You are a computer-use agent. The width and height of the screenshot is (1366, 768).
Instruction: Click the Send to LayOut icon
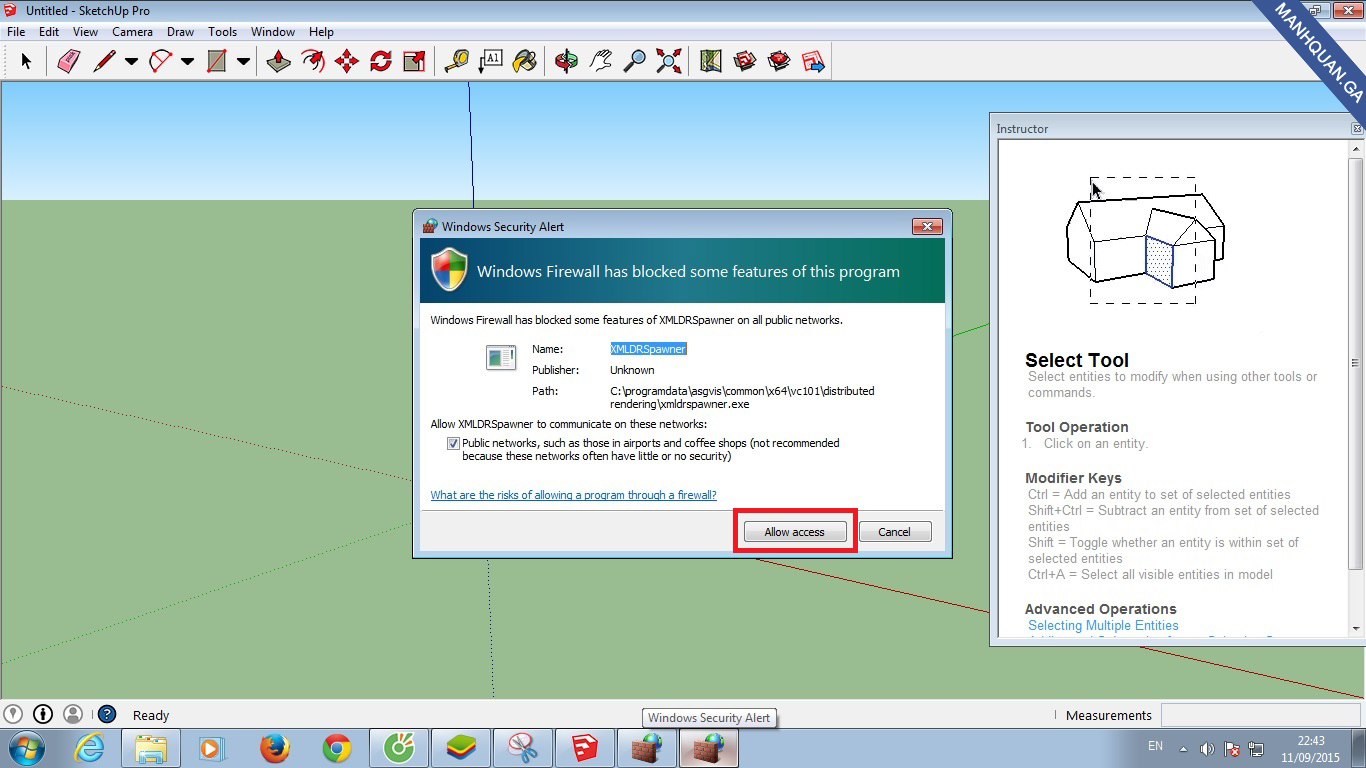click(813, 62)
